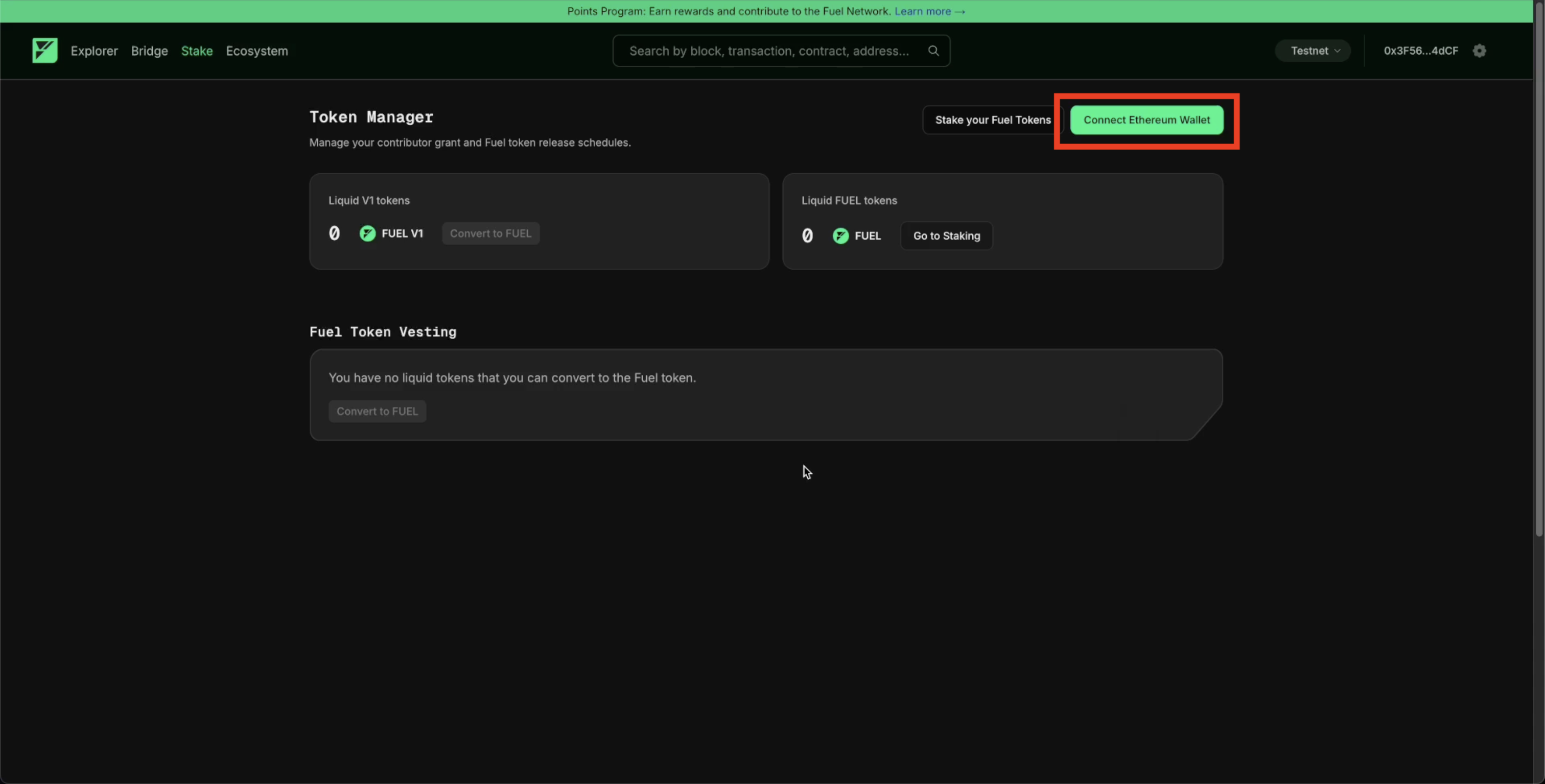
Task: Expand the Testnet network dropdown
Action: 1313,51
